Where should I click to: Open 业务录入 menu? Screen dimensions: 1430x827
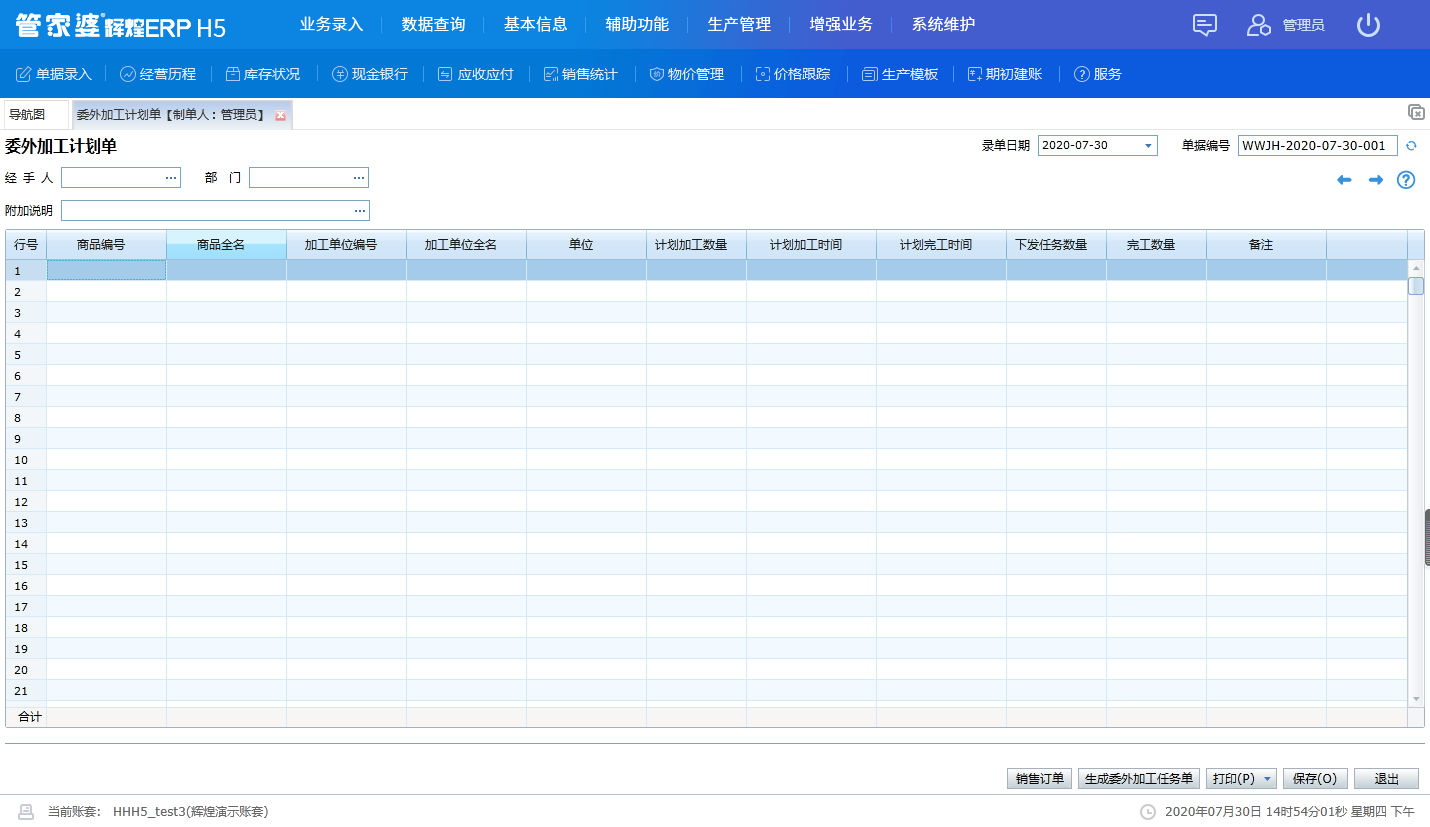click(331, 24)
